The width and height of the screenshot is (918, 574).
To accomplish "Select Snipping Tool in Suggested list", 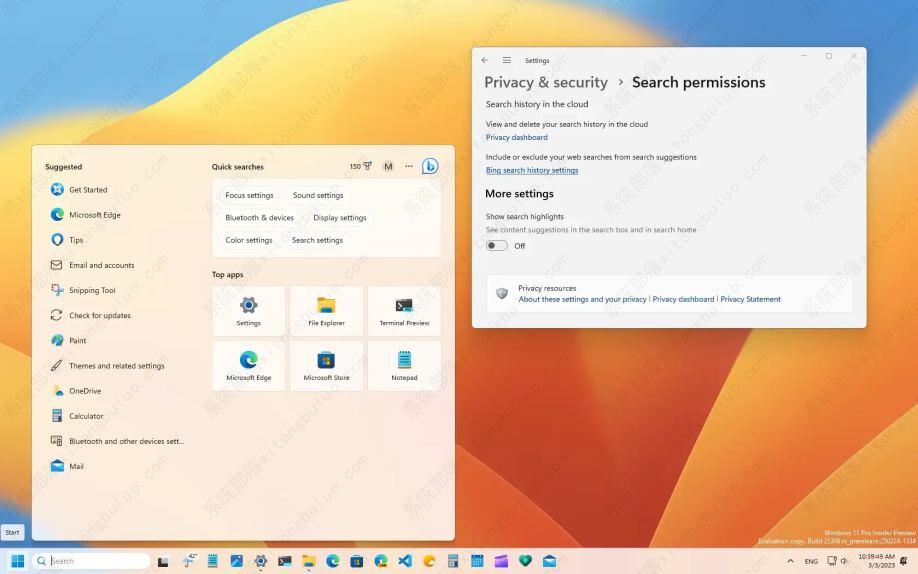I will point(92,290).
